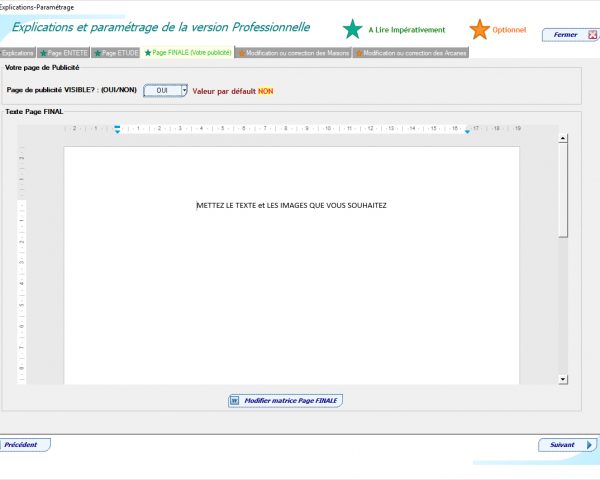Click the Texte Page FINAL group title
This screenshot has width=600, height=480.
coord(34,112)
